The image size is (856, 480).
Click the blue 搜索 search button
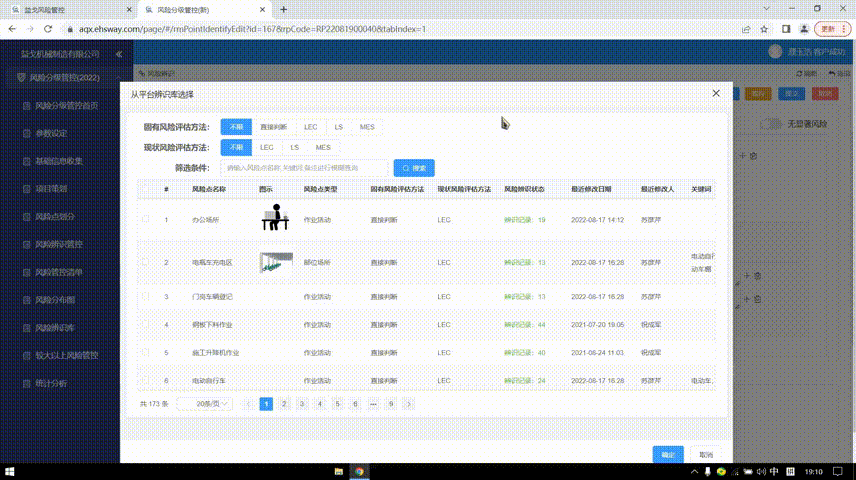point(414,168)
